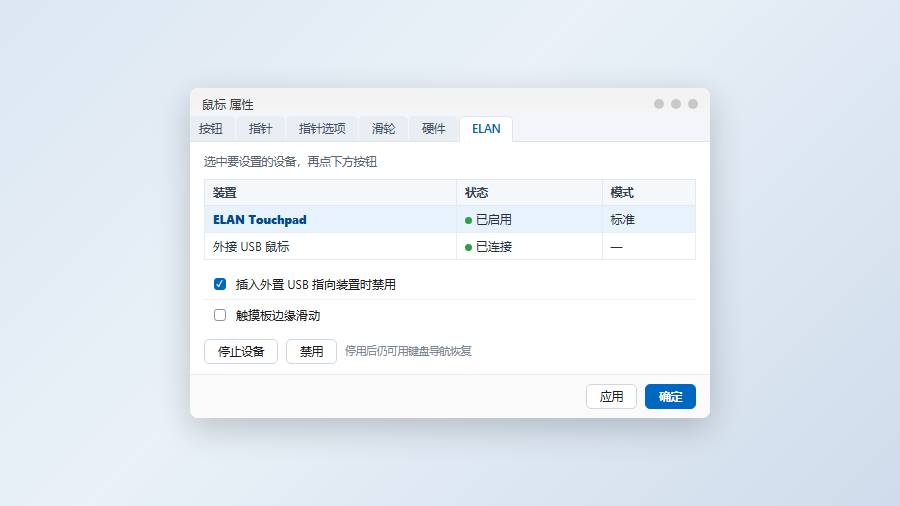Click the 已连接 status cell

tap(529, 247)
